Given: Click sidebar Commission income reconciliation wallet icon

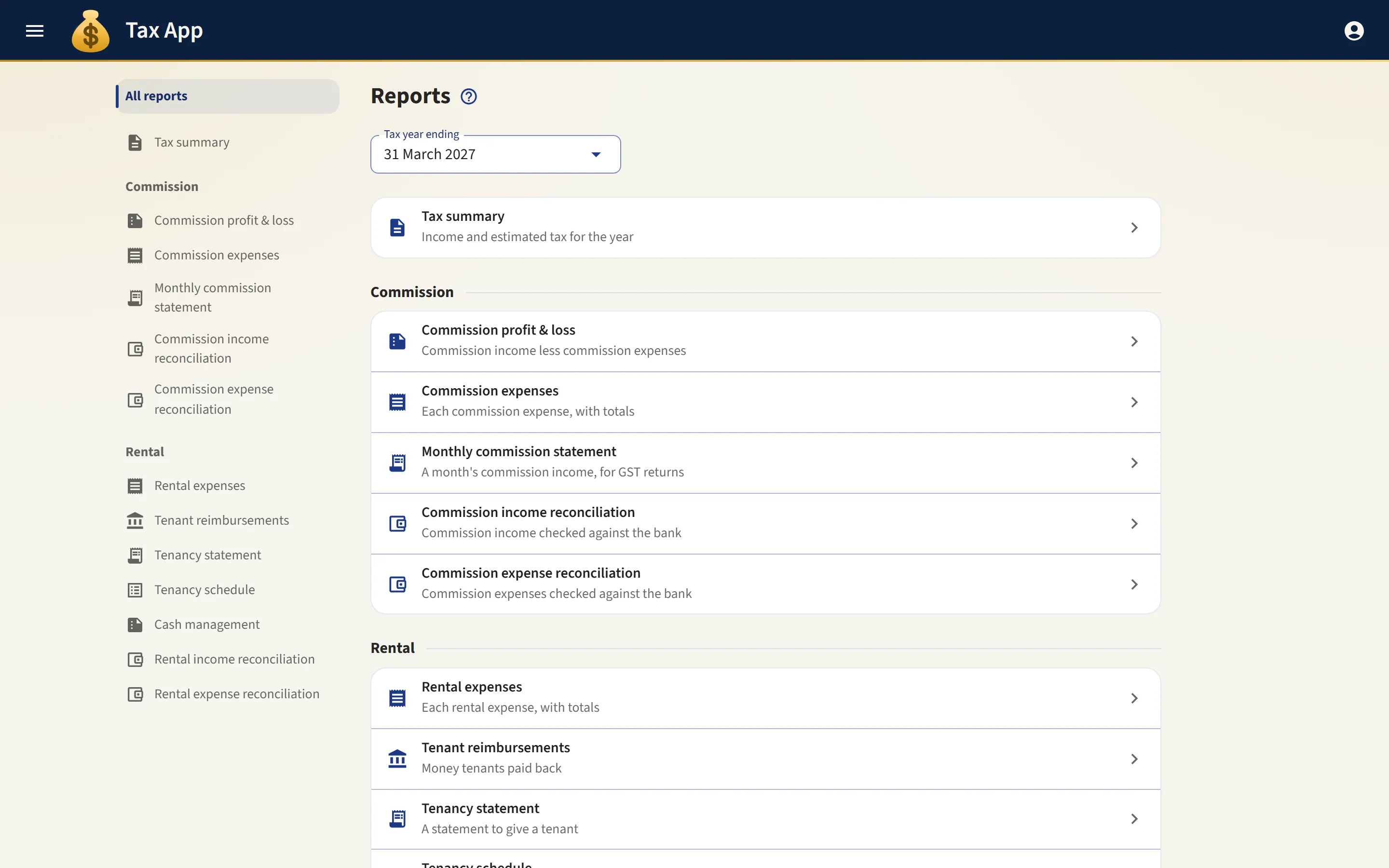Looking at the screenshot, I should click(x=135, y=349).
